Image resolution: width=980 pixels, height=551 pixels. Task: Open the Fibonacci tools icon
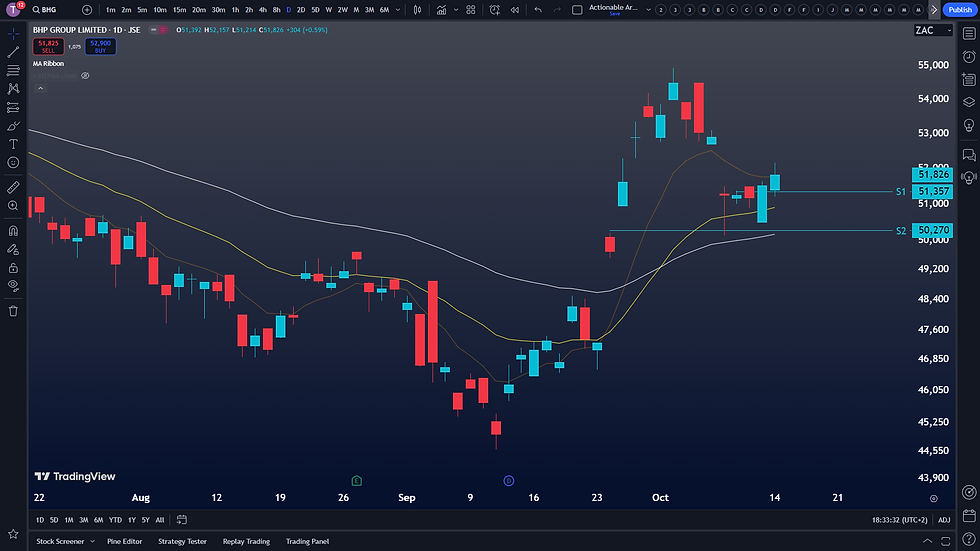pyautogui.click(x=13, y=70)
